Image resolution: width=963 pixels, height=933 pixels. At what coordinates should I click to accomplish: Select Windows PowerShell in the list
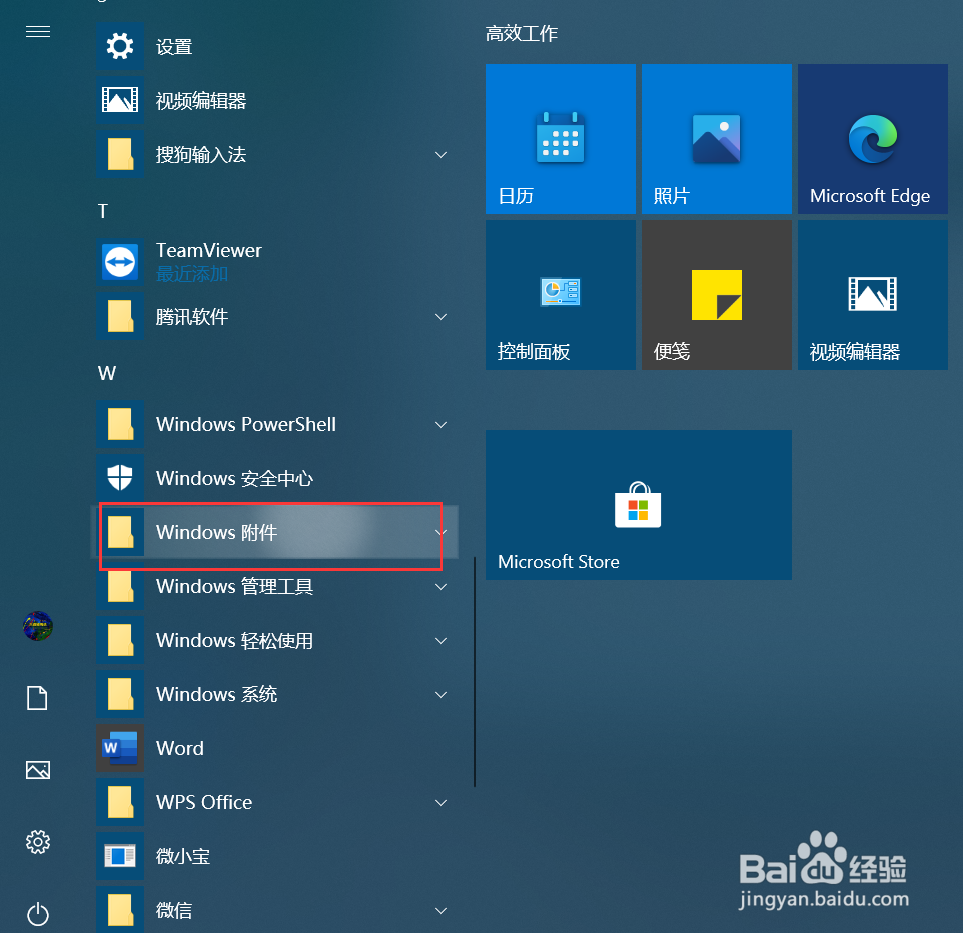[244, 424]
